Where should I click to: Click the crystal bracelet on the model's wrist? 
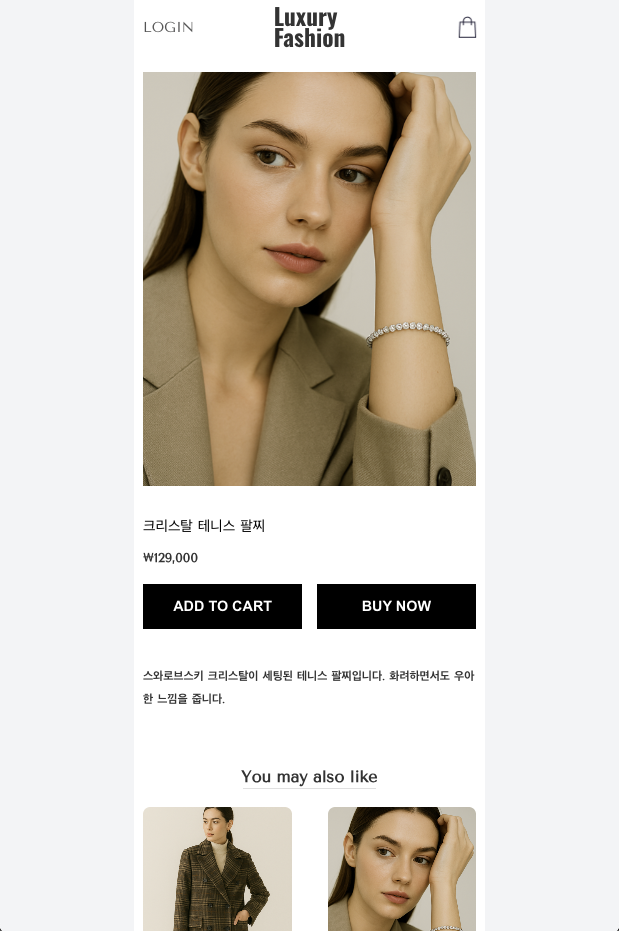[x=408, y=333]
